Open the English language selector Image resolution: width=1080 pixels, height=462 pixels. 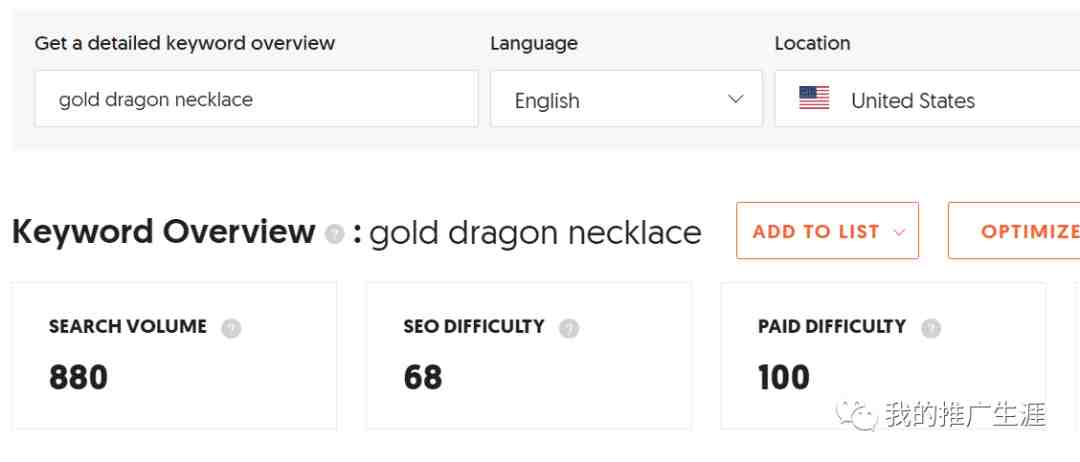pos(626,98)
